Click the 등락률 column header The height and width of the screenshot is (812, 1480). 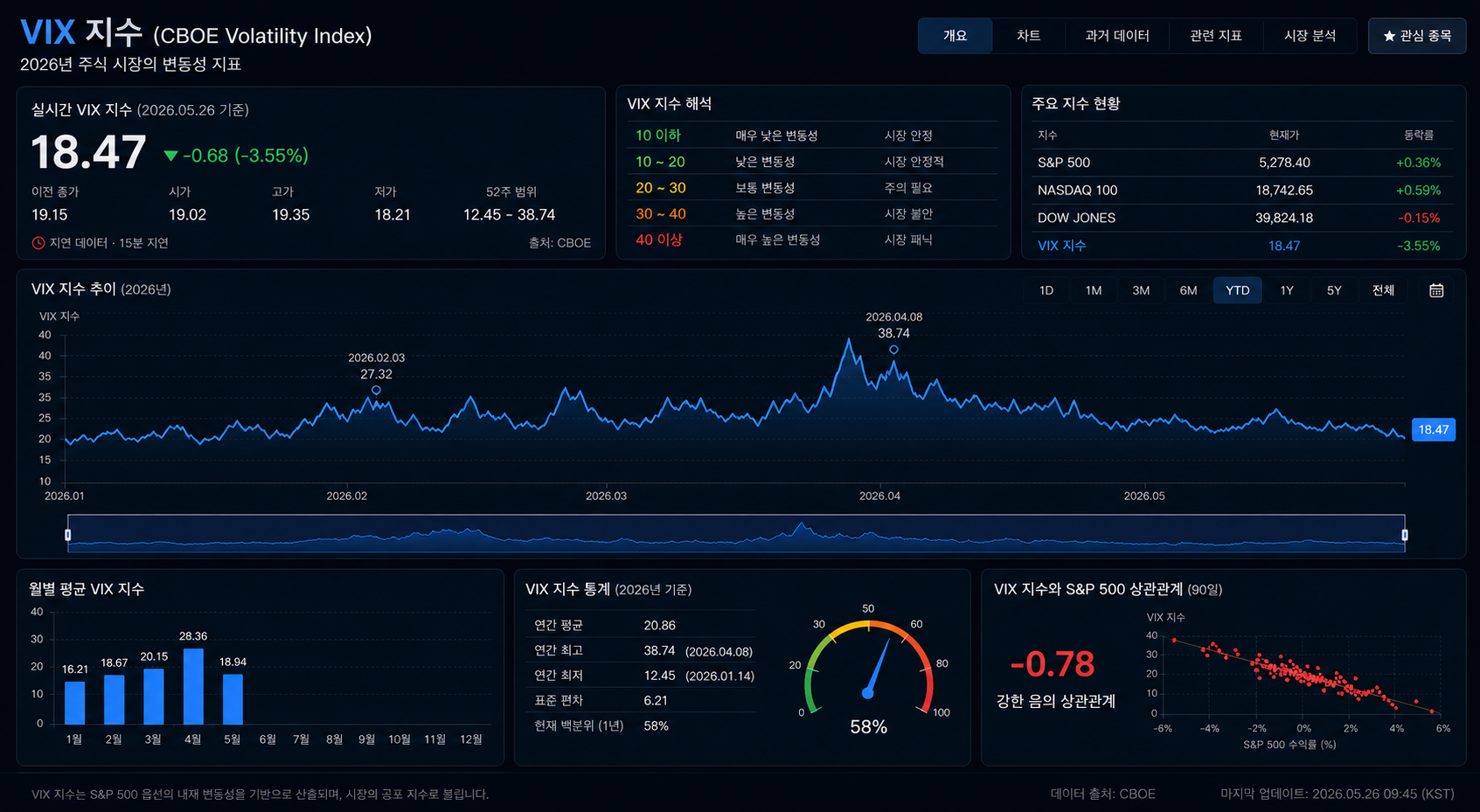click(x=1418, y=135)
